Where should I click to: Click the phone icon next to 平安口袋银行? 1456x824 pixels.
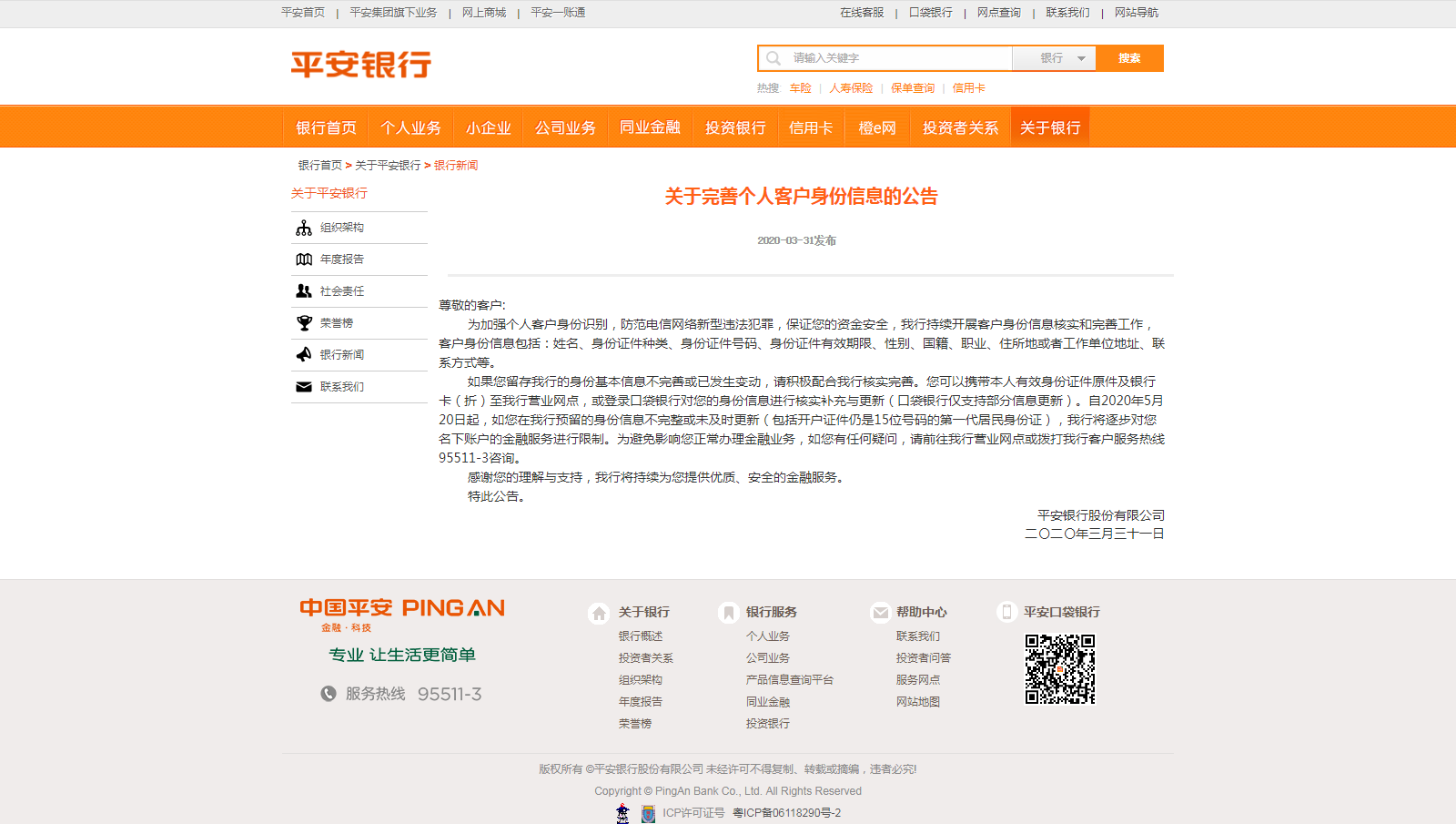[1006, 612]
